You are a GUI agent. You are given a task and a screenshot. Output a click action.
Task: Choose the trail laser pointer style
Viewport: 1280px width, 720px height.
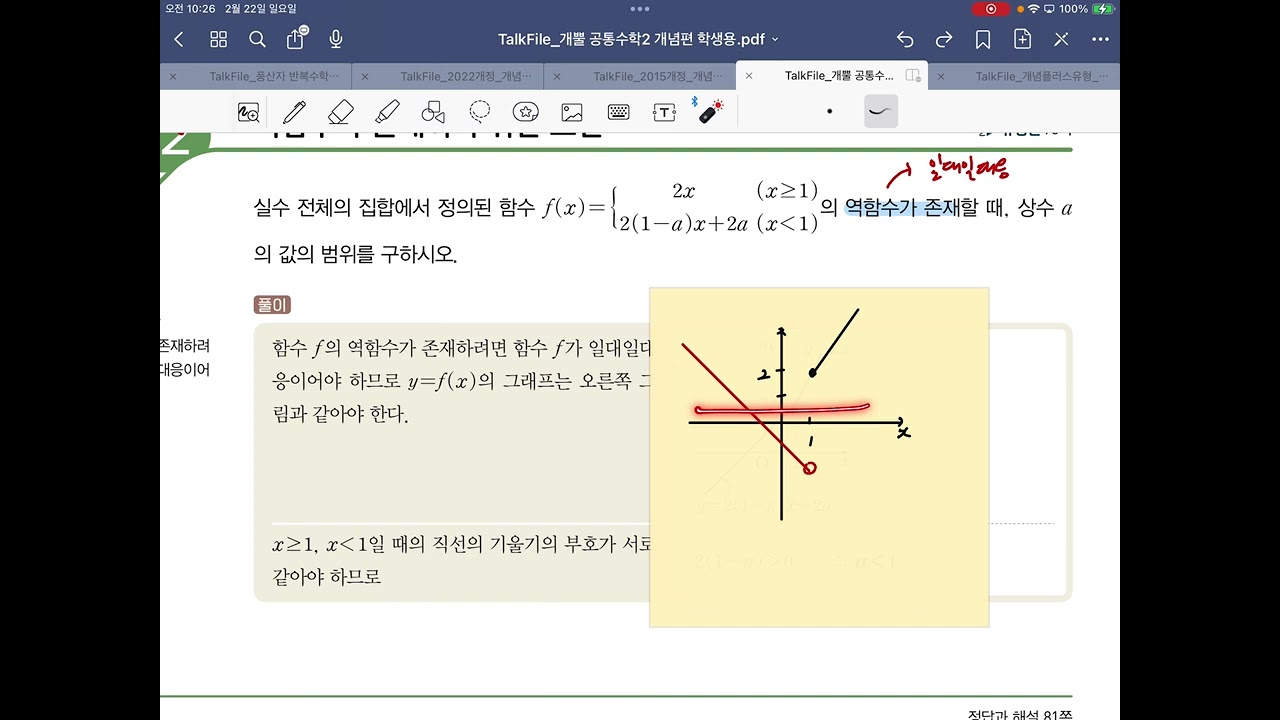coord(881,111)
